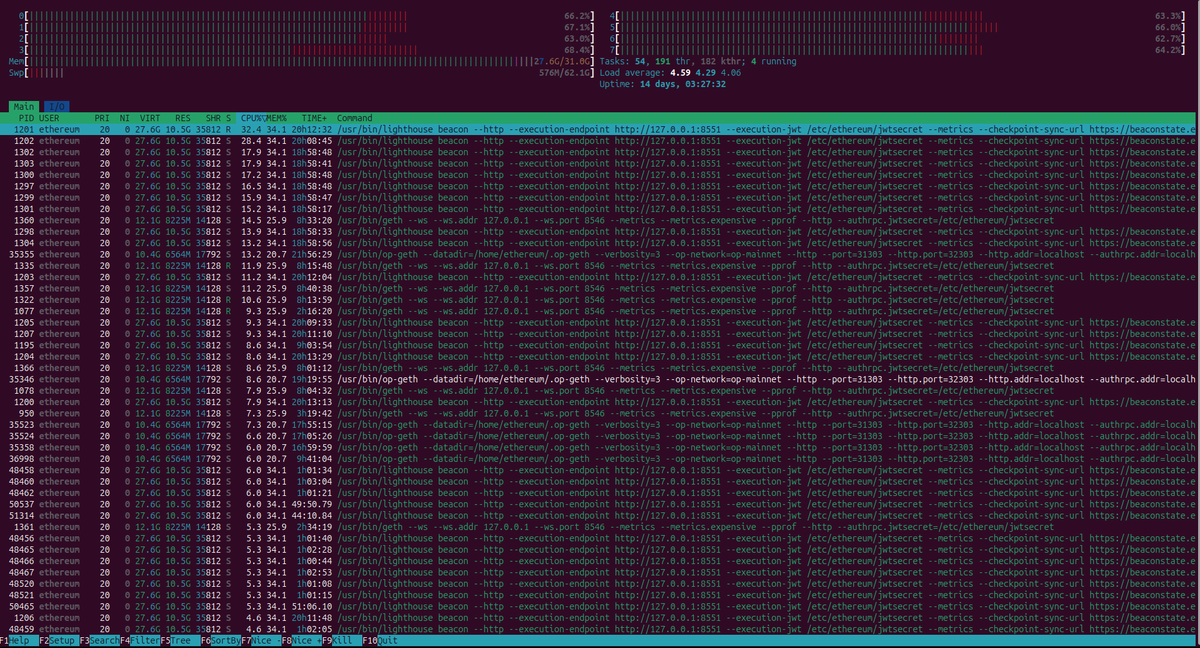
Task: Select the op-geth process row PID 35524
Action: click(600, 434)
